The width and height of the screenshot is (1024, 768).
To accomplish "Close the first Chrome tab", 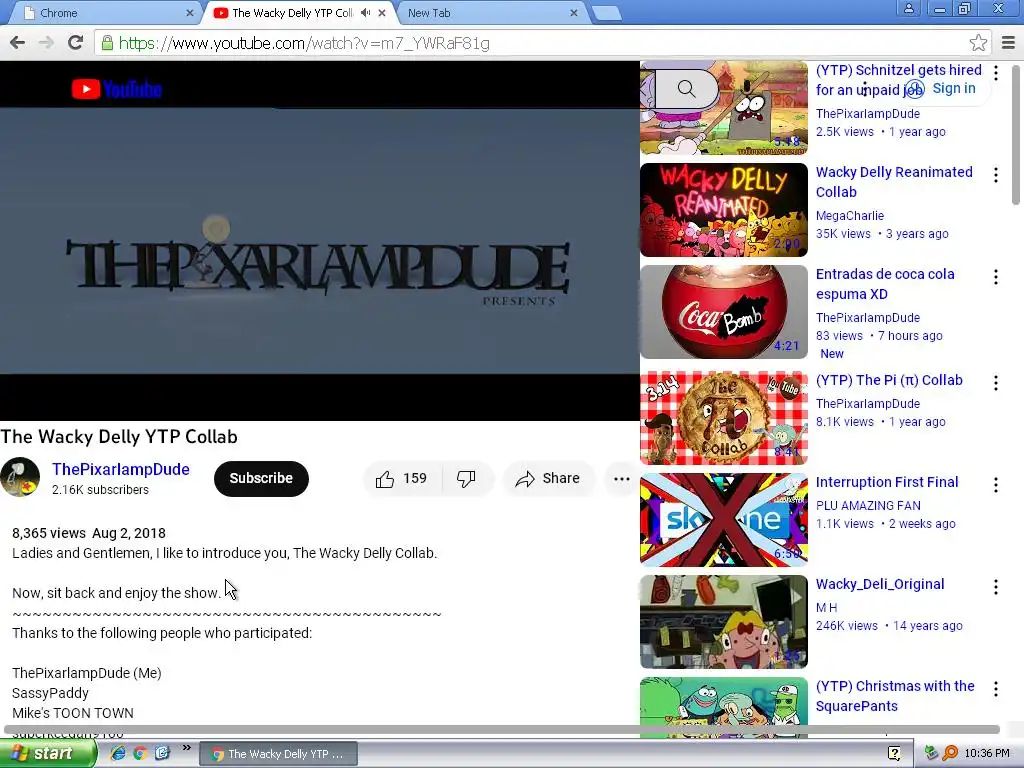I will [x=189, y=13].
